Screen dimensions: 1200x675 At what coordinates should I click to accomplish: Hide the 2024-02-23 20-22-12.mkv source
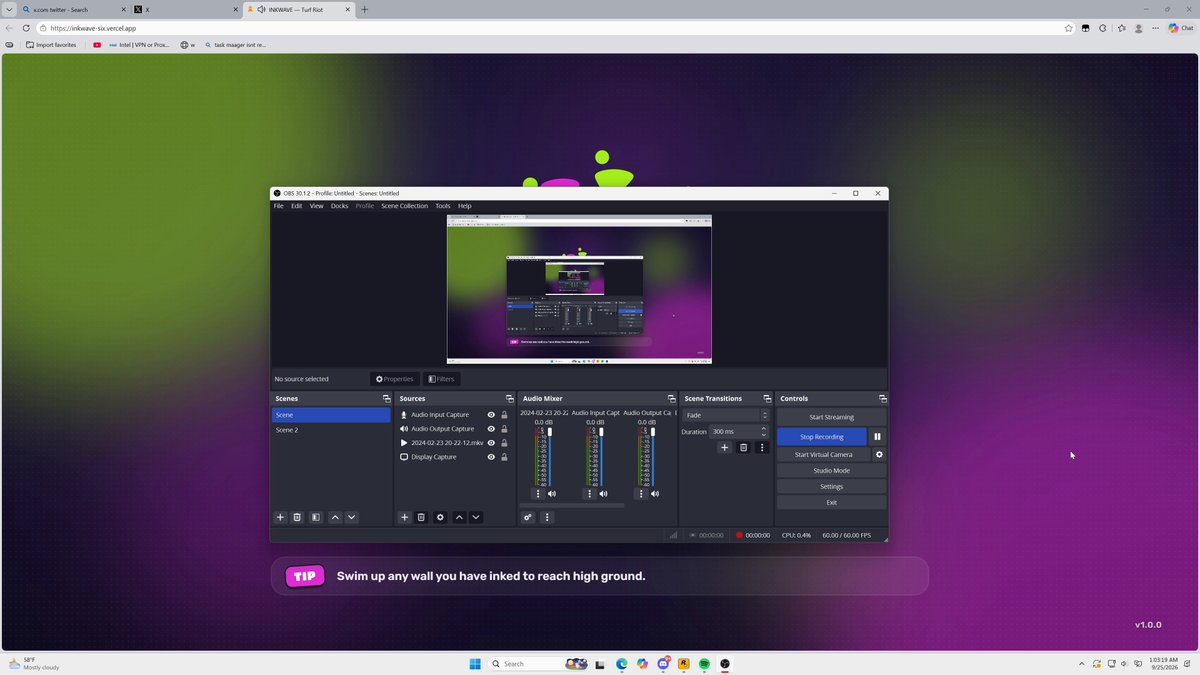(491, 443)
